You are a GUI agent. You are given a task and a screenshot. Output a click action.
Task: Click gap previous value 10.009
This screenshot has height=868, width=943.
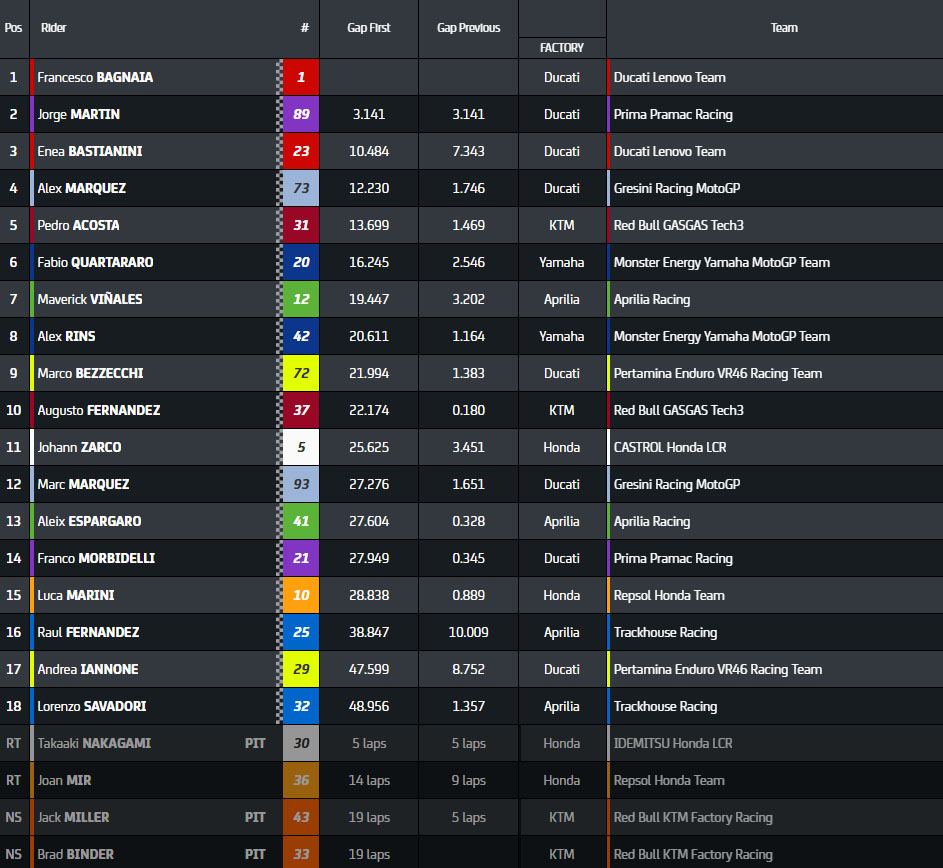(468, 632)
